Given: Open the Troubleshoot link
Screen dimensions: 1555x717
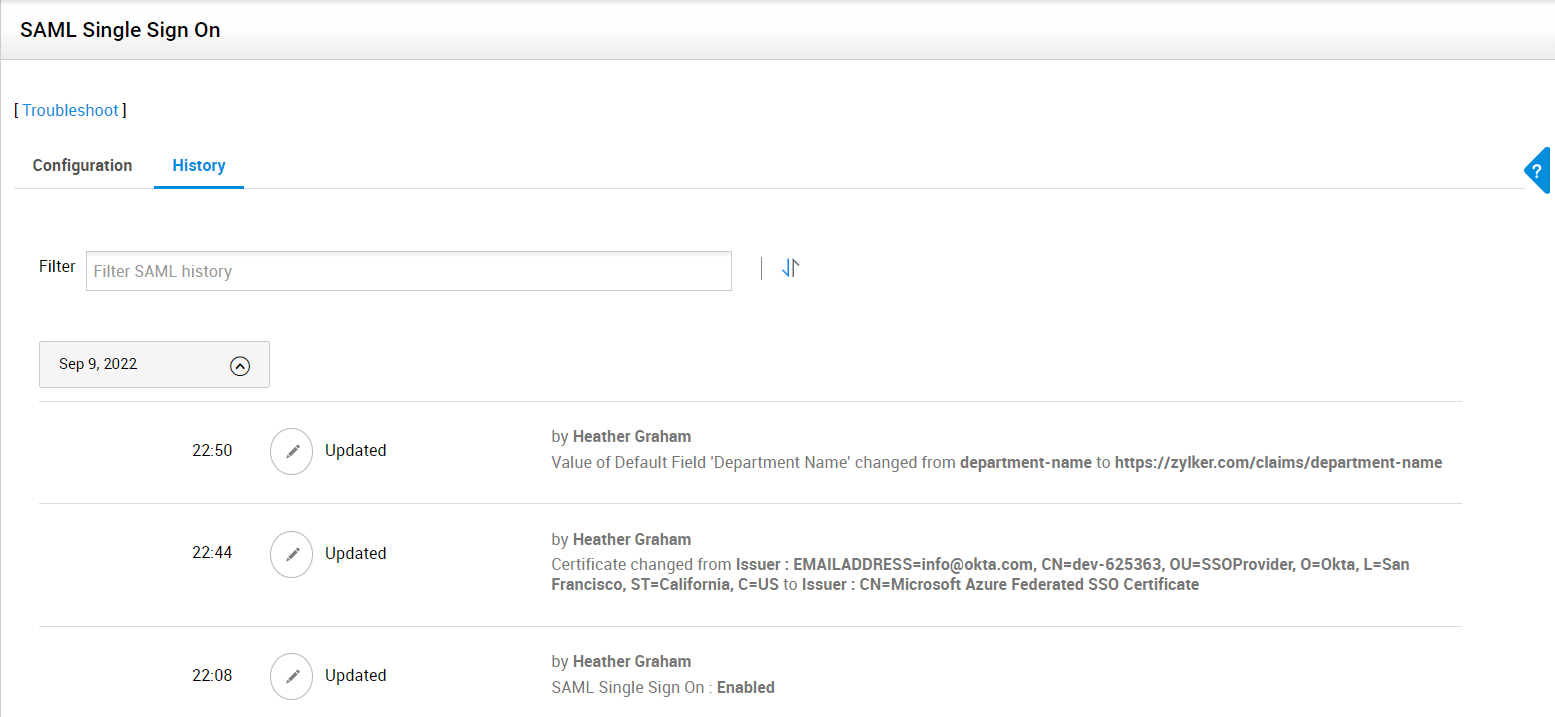Looking at the screenshot, I should [x=70, y=110].
